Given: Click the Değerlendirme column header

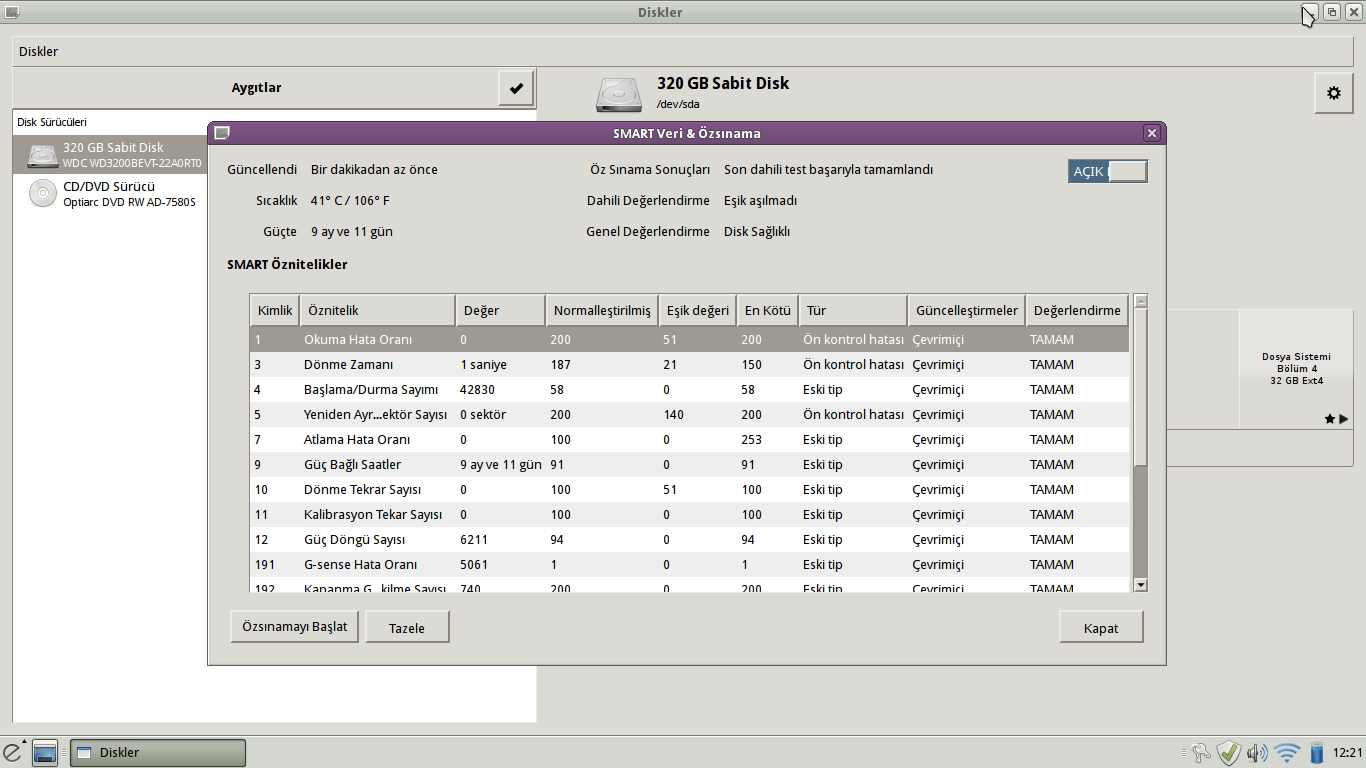Looking at the screenshot, I should click(1076, 311).
